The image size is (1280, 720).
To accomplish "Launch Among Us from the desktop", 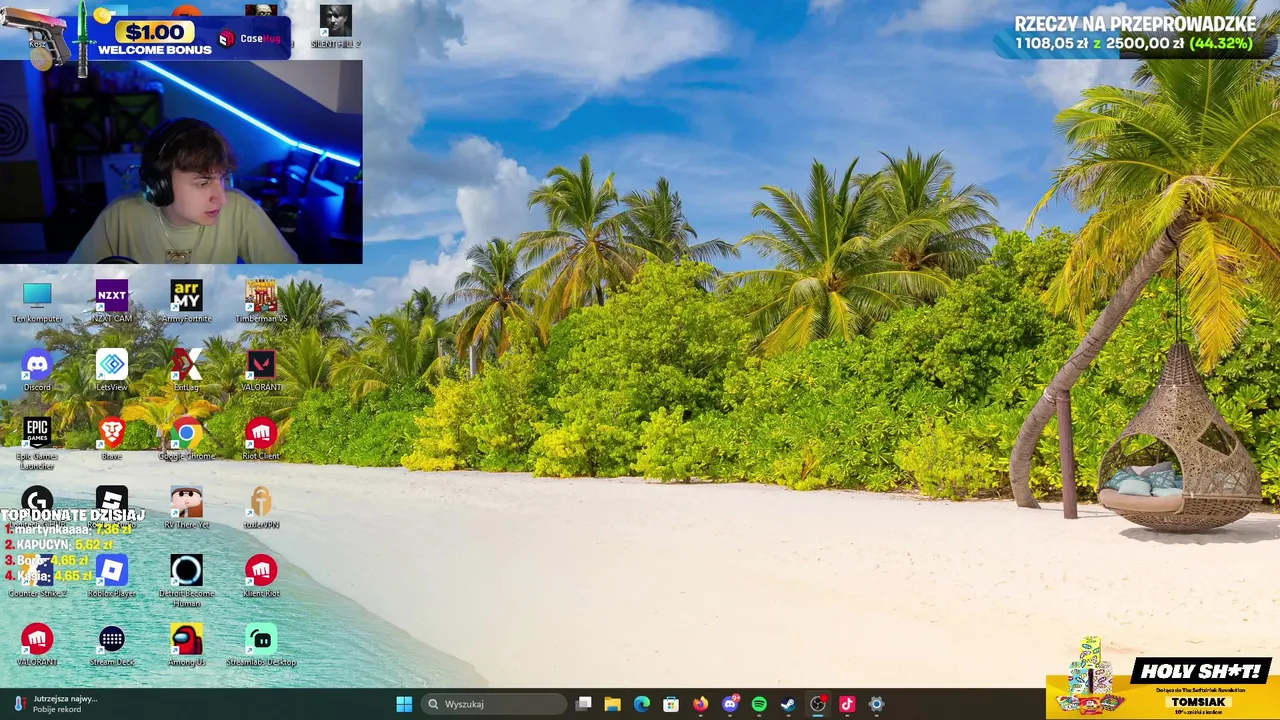I will click(186, 645).
